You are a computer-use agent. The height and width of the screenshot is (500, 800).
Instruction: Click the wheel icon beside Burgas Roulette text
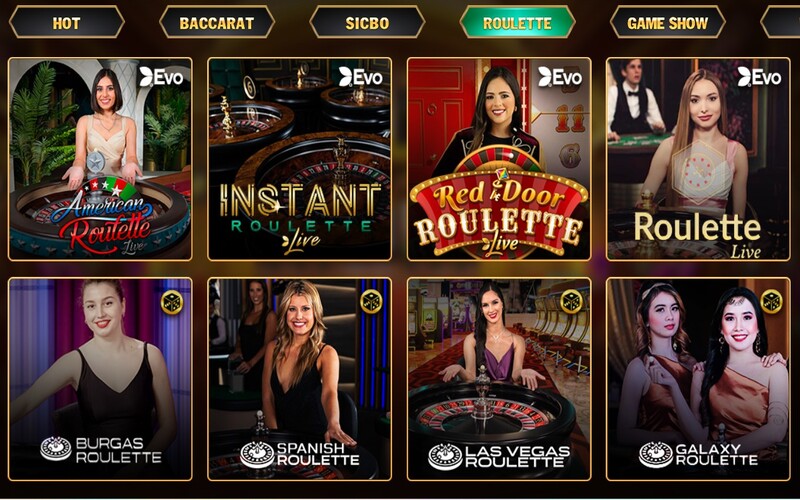click(x=56, y=449)
